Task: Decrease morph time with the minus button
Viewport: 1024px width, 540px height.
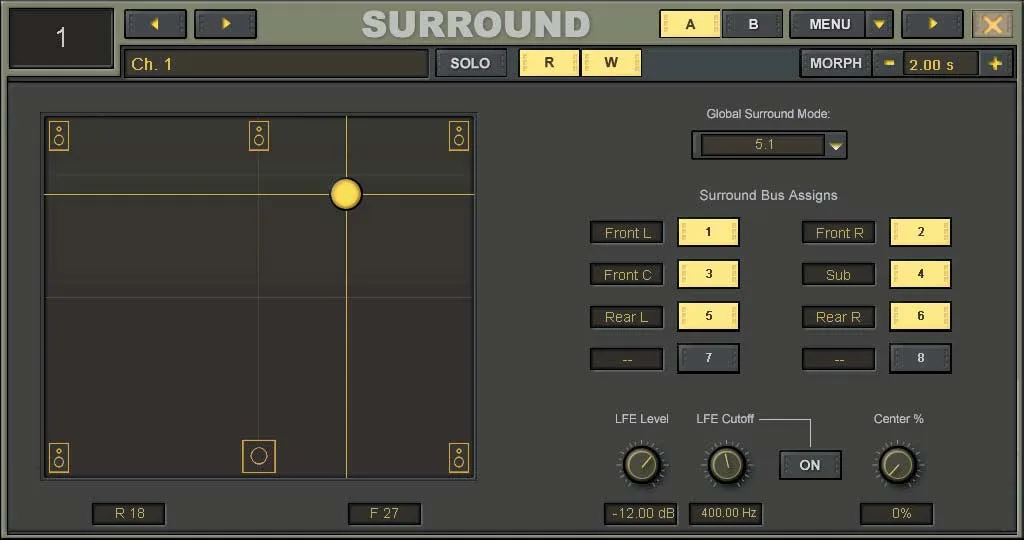Action: pos(889,63)
